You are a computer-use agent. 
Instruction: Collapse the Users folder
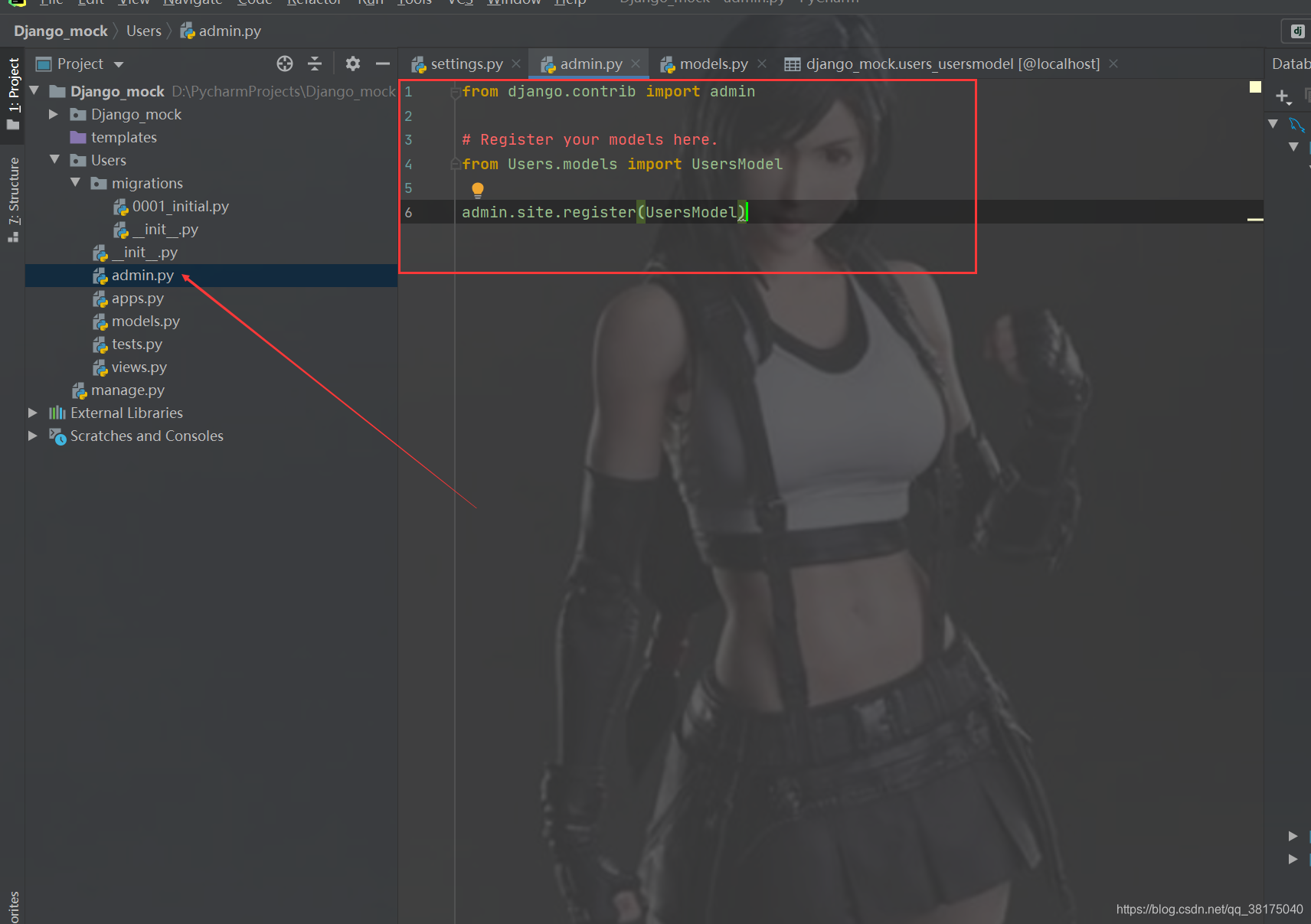click(x=54, y=160)
